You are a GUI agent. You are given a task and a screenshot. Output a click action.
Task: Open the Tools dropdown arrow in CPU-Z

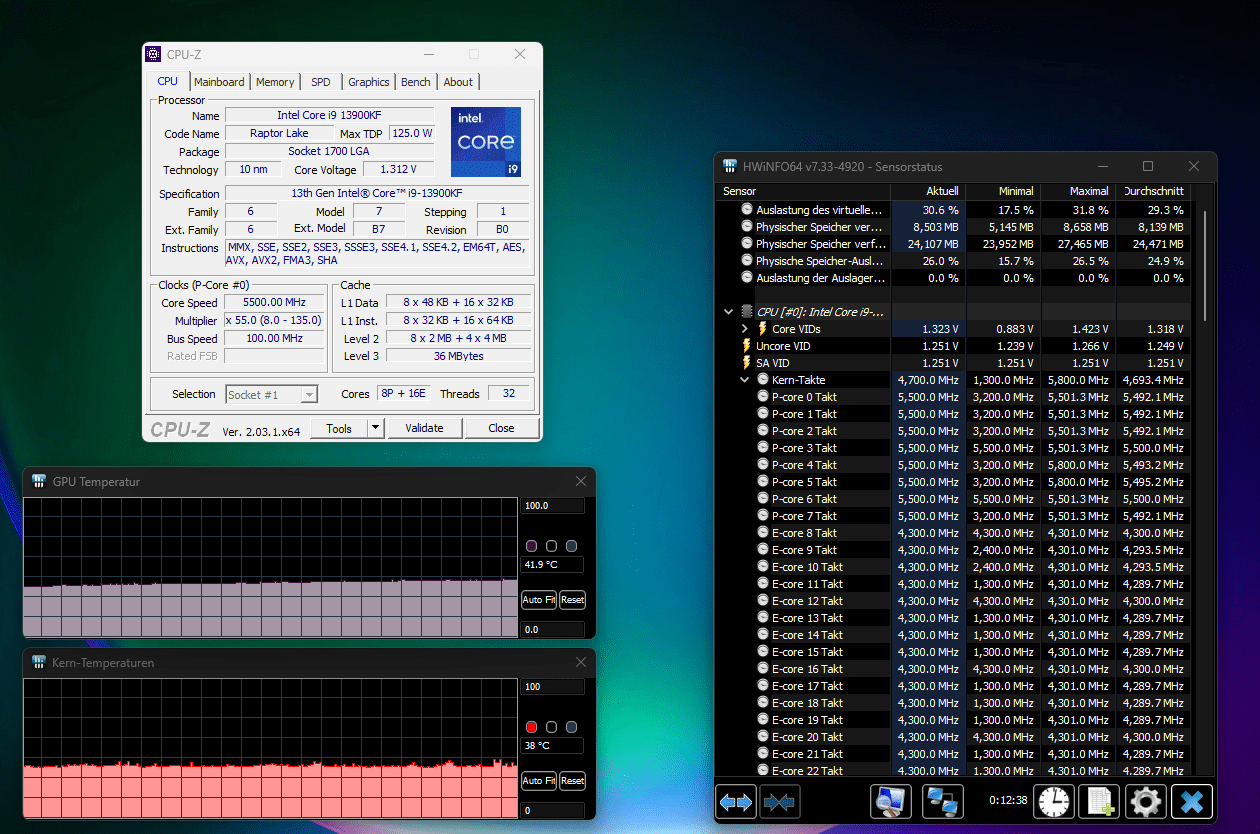[375, 428]
